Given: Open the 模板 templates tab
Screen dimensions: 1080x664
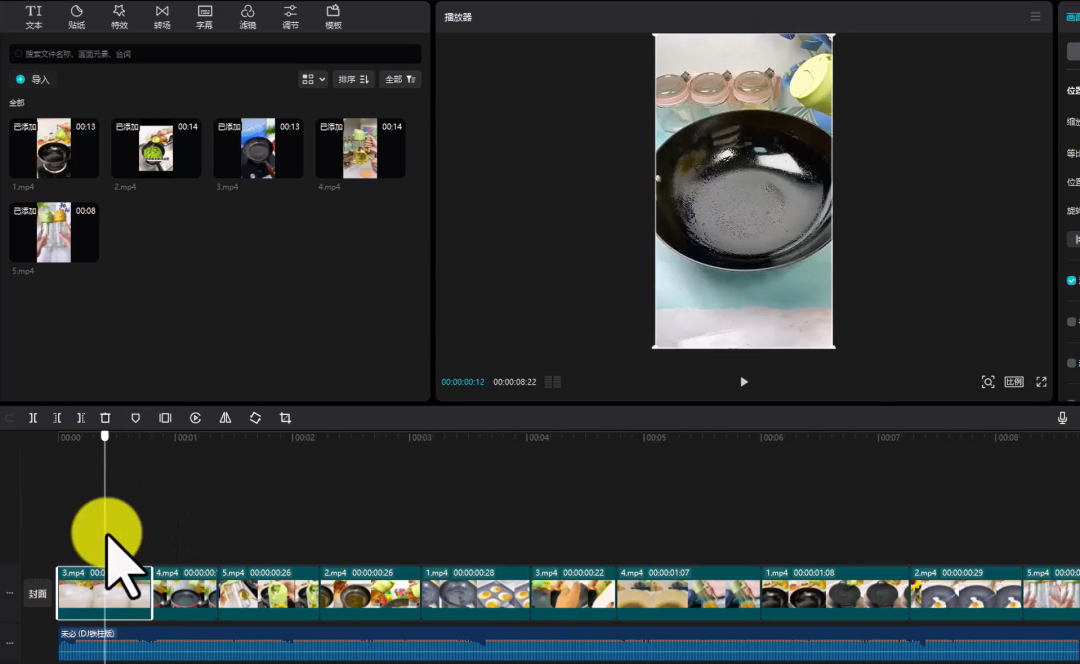Looking at the screenshot, I should (x=333, y=17).
